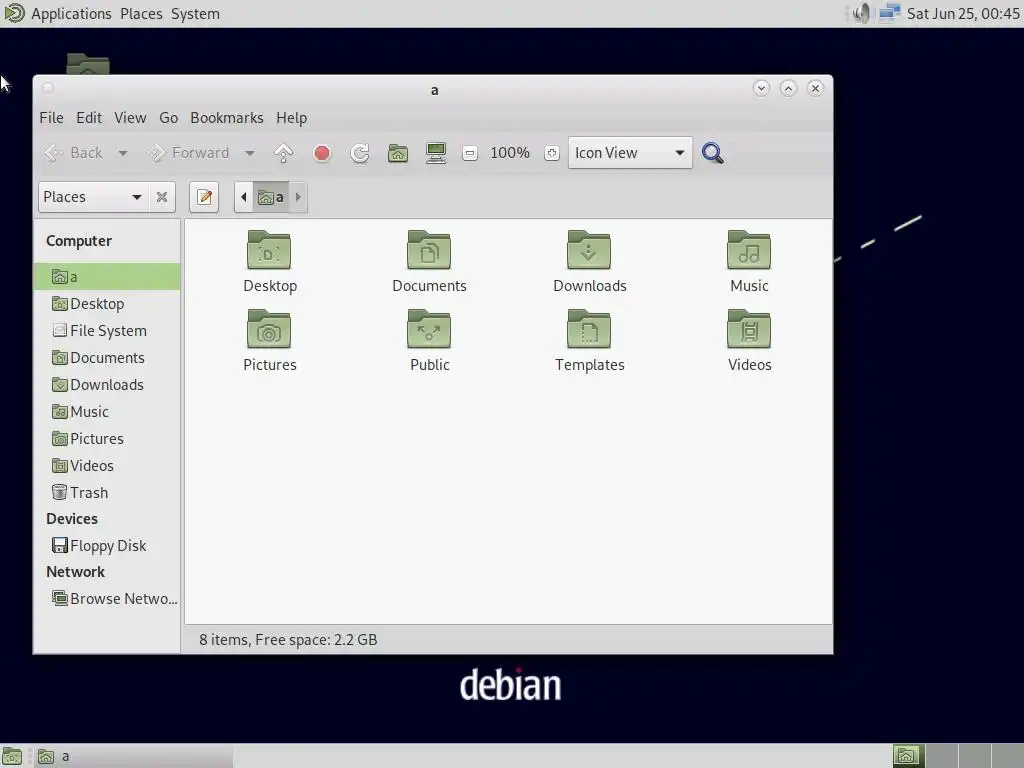Screen dimensions: 1024x768
Task: Open File System in the sidebar
Action: click(x=107, y=330)
